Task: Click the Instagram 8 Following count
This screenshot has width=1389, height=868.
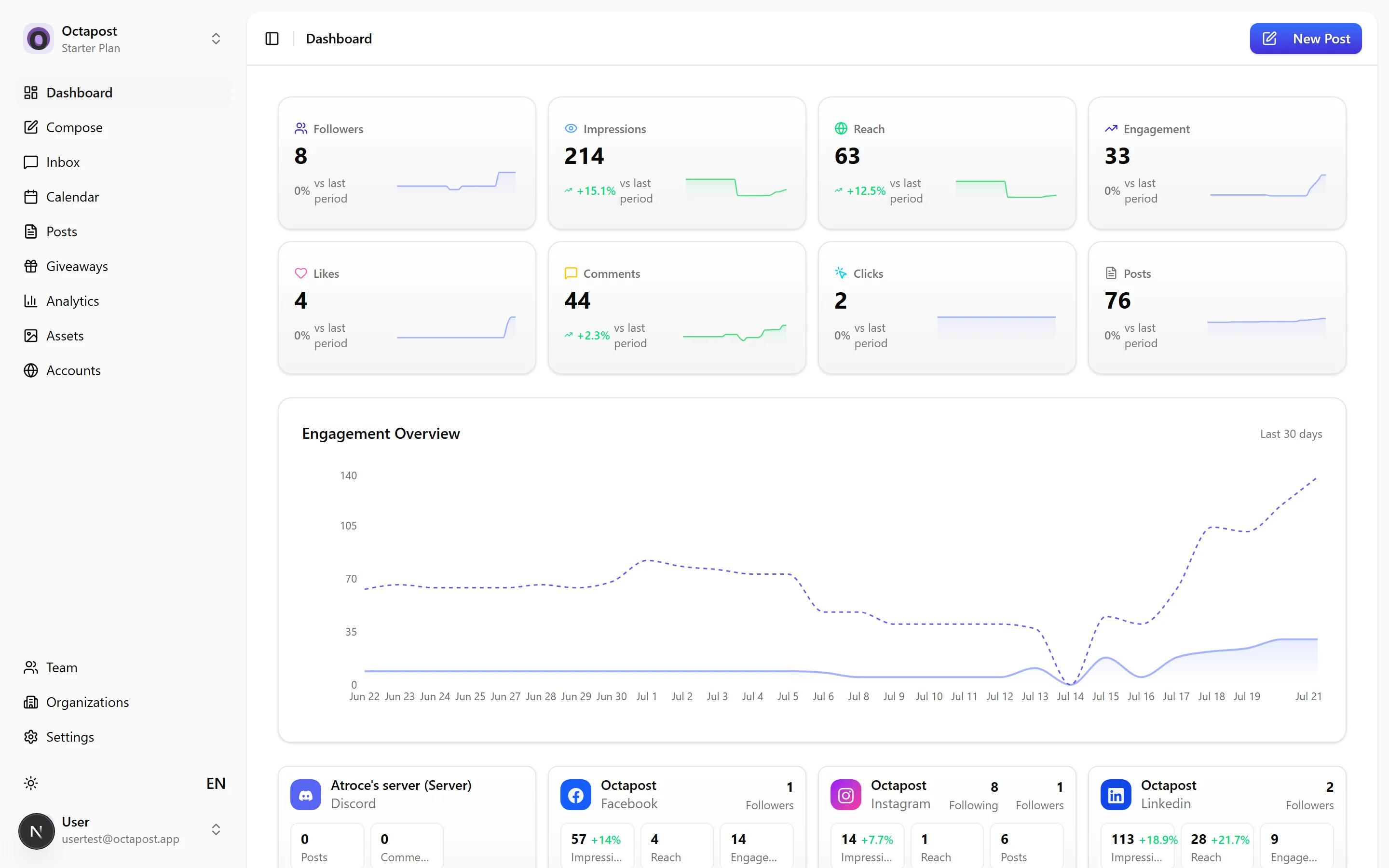Action: click(973, 795)
